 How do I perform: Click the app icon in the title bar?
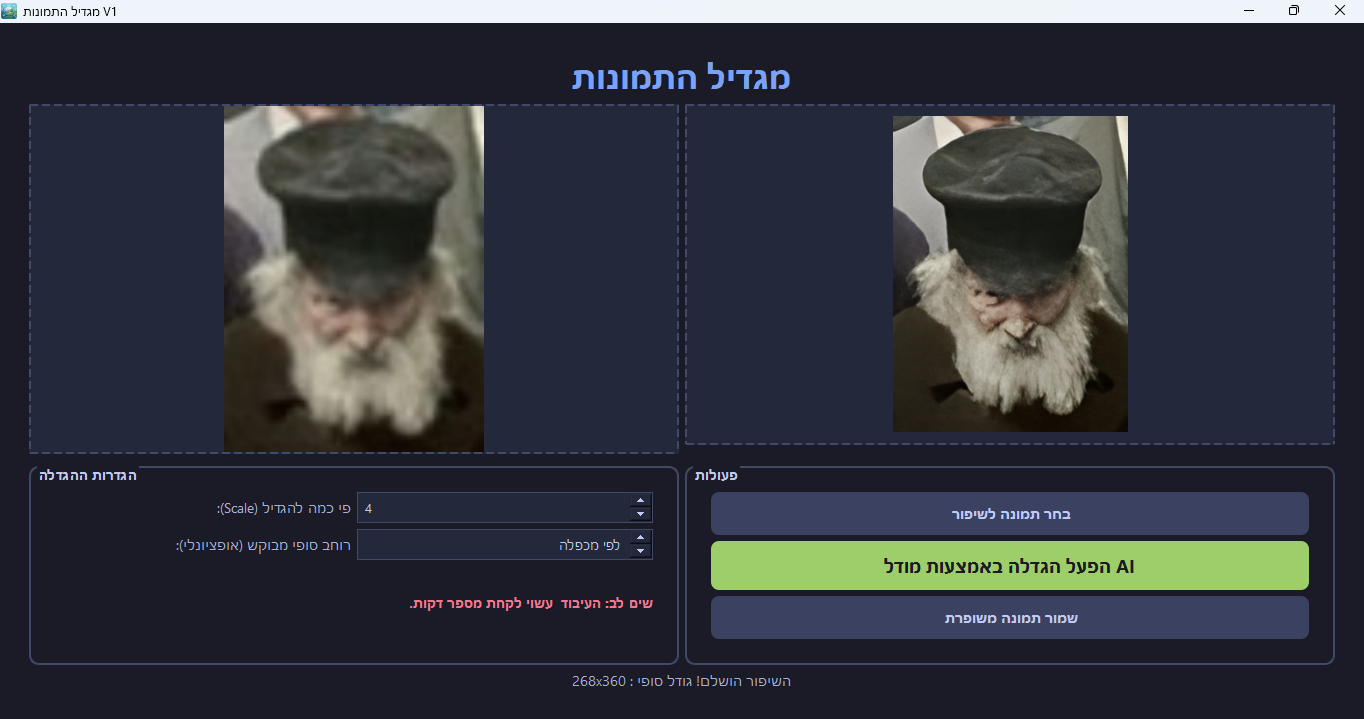click(x=10, y=10)
